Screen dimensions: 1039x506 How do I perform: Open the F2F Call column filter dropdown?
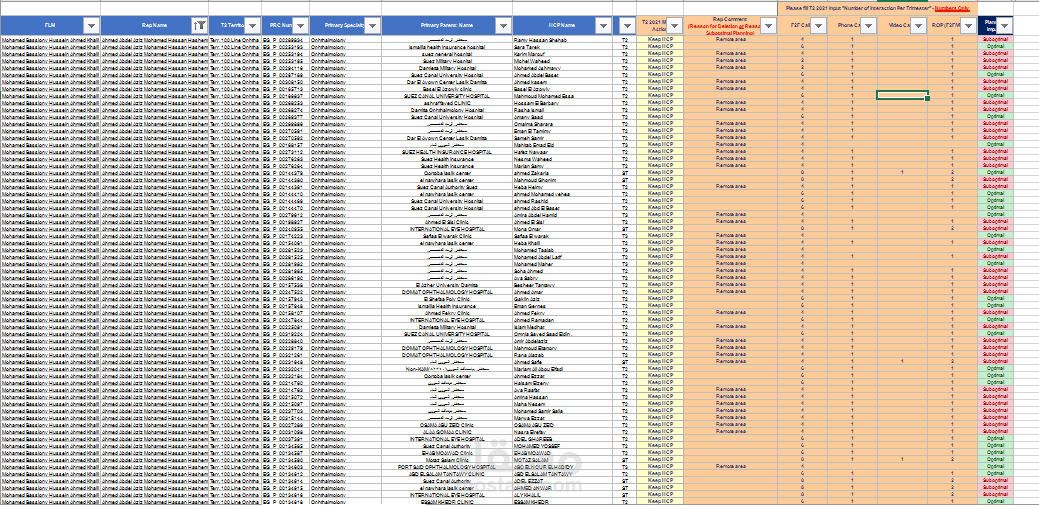818,26
